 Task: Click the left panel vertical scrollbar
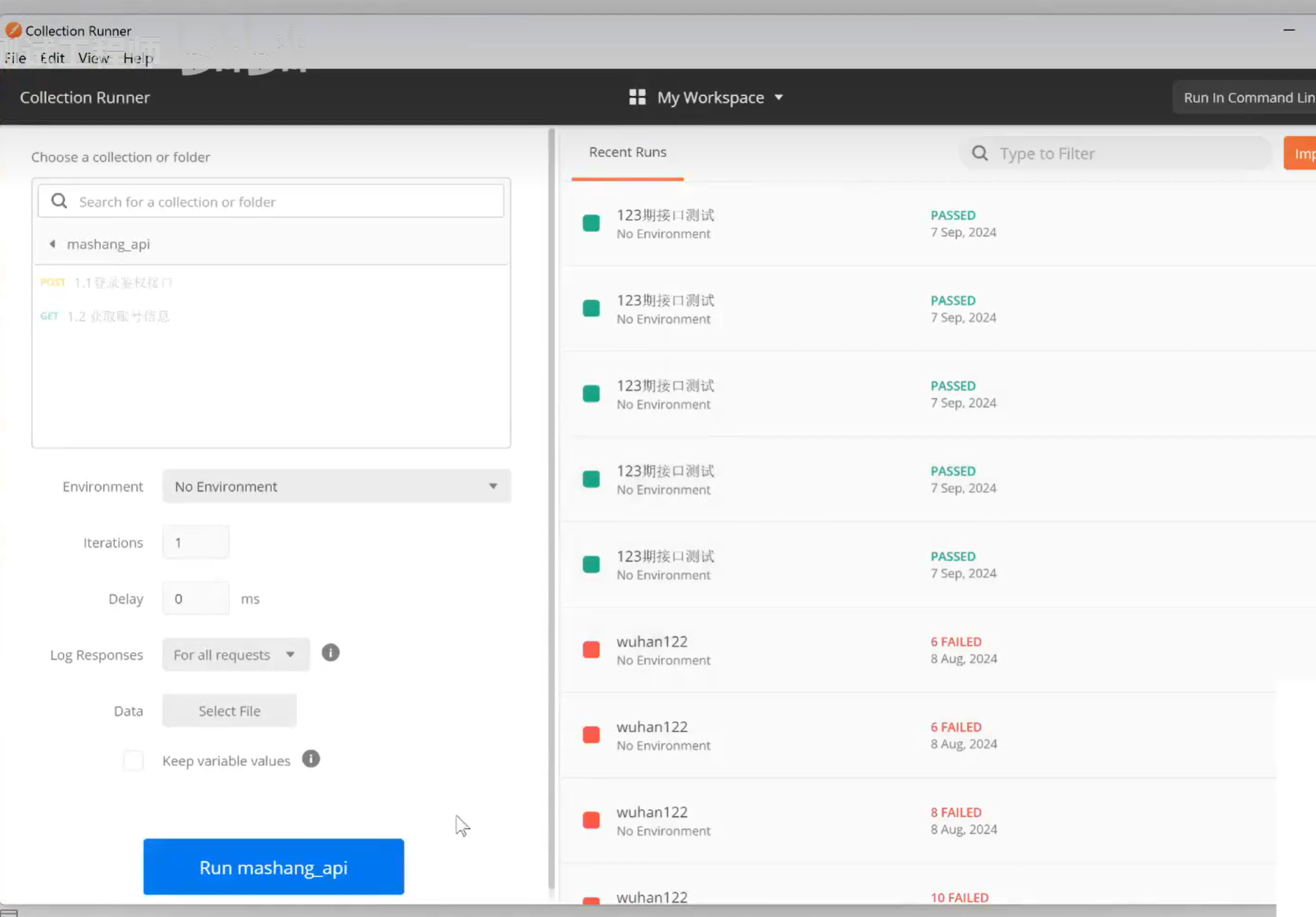(x=551, y=508)
